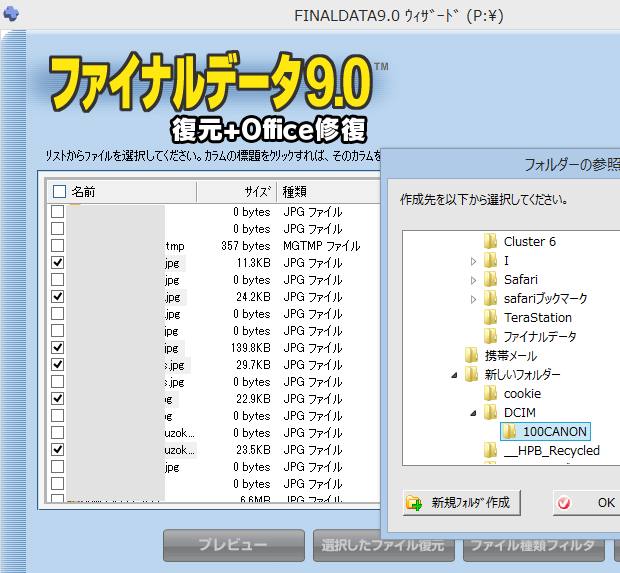Expand the safariブックマーク folder node
The image size is (620, 573).
[x=473, y=298]
